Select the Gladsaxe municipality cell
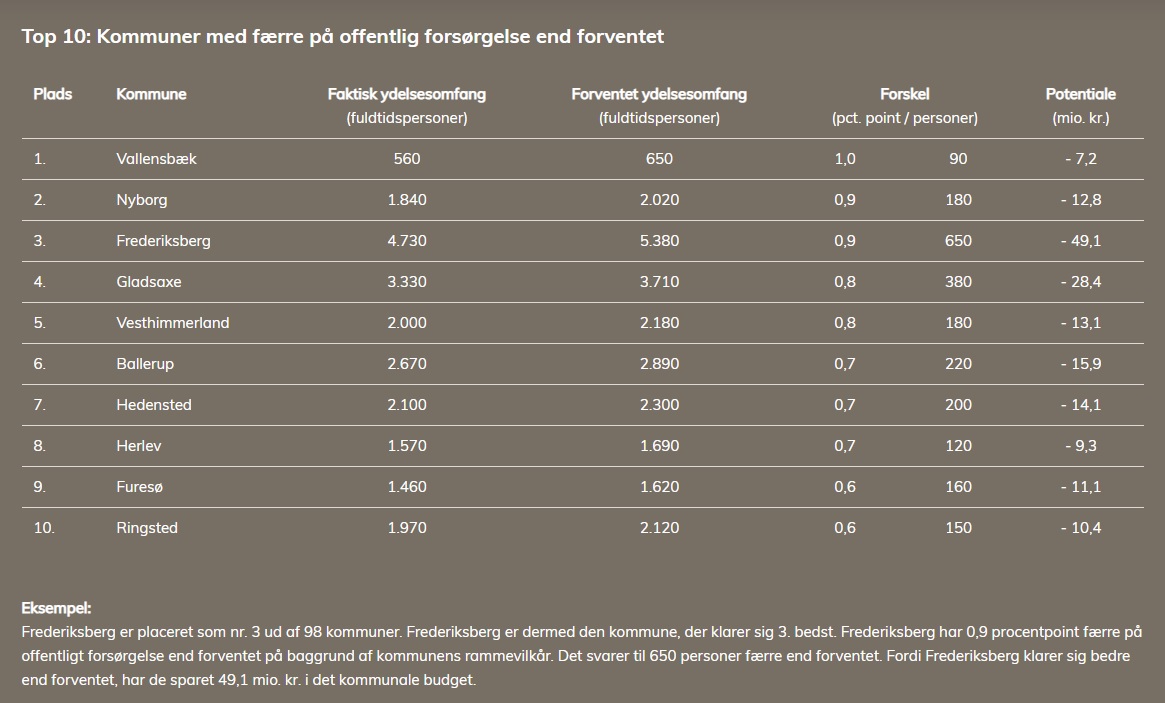This screenshot has width=1165, height=703. coord(149,282)
